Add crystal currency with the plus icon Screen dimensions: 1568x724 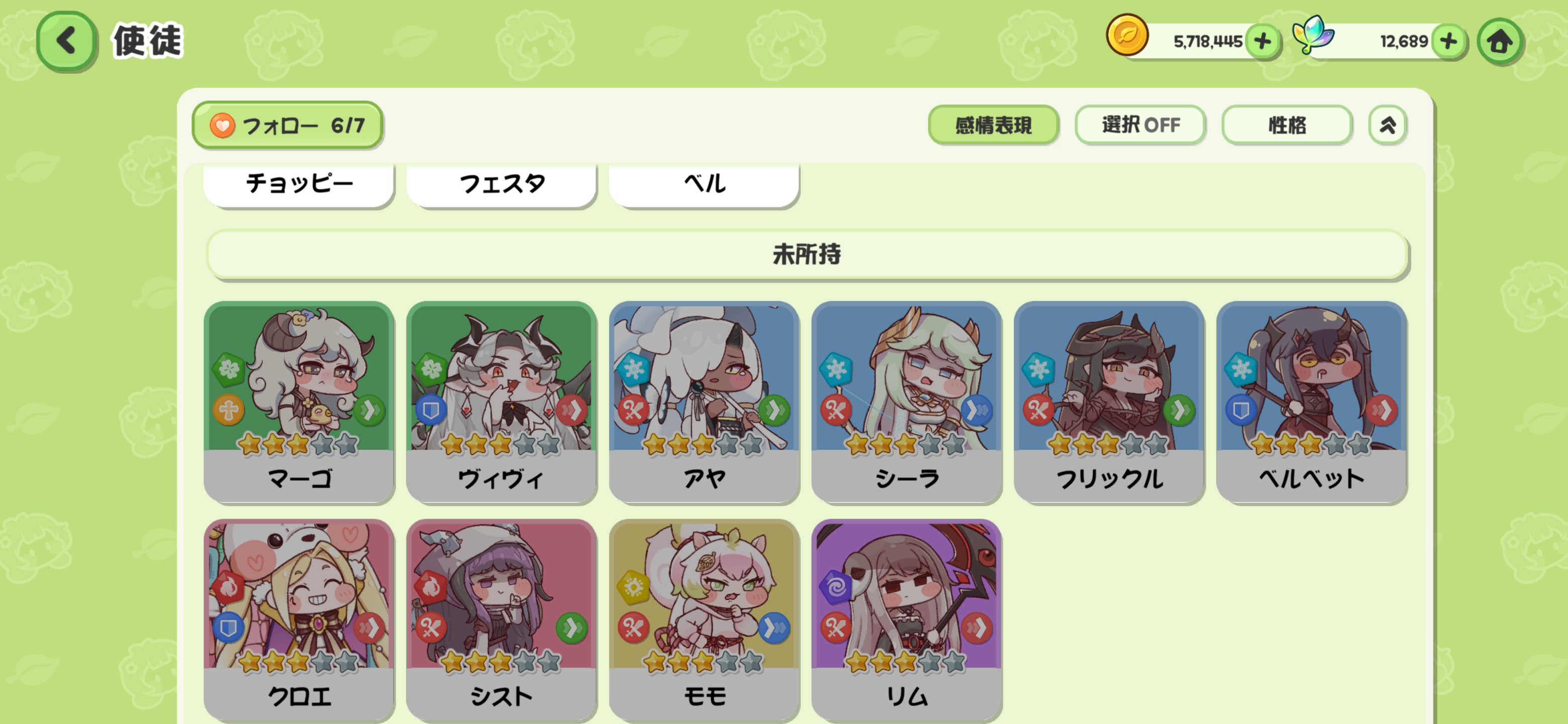click(1449, 41)
